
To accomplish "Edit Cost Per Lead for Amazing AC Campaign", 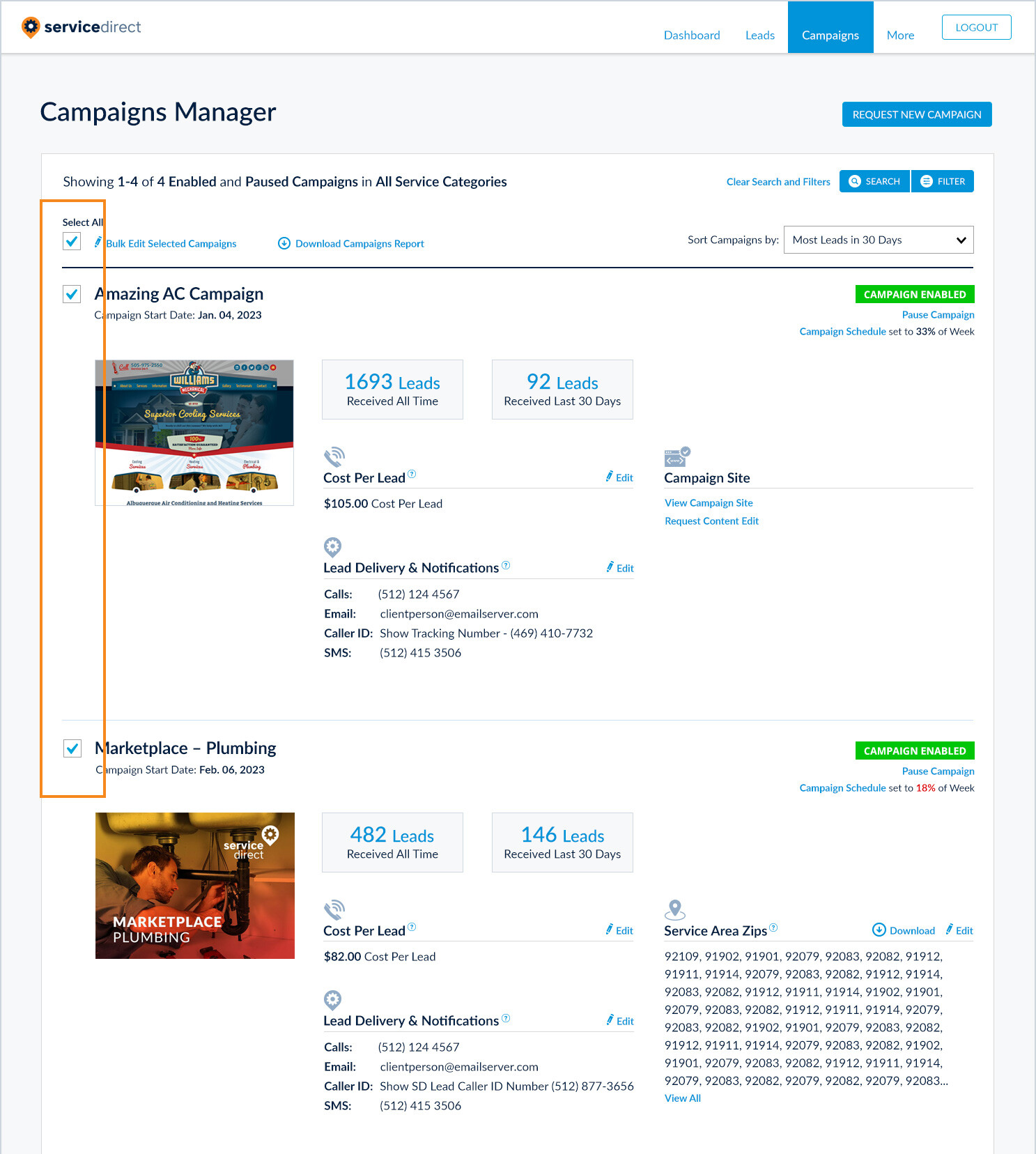I will tap(619, 477).
